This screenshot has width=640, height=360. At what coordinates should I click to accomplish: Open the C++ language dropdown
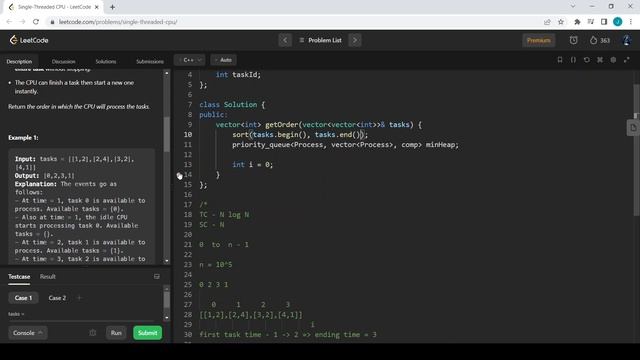pos(190,60)
